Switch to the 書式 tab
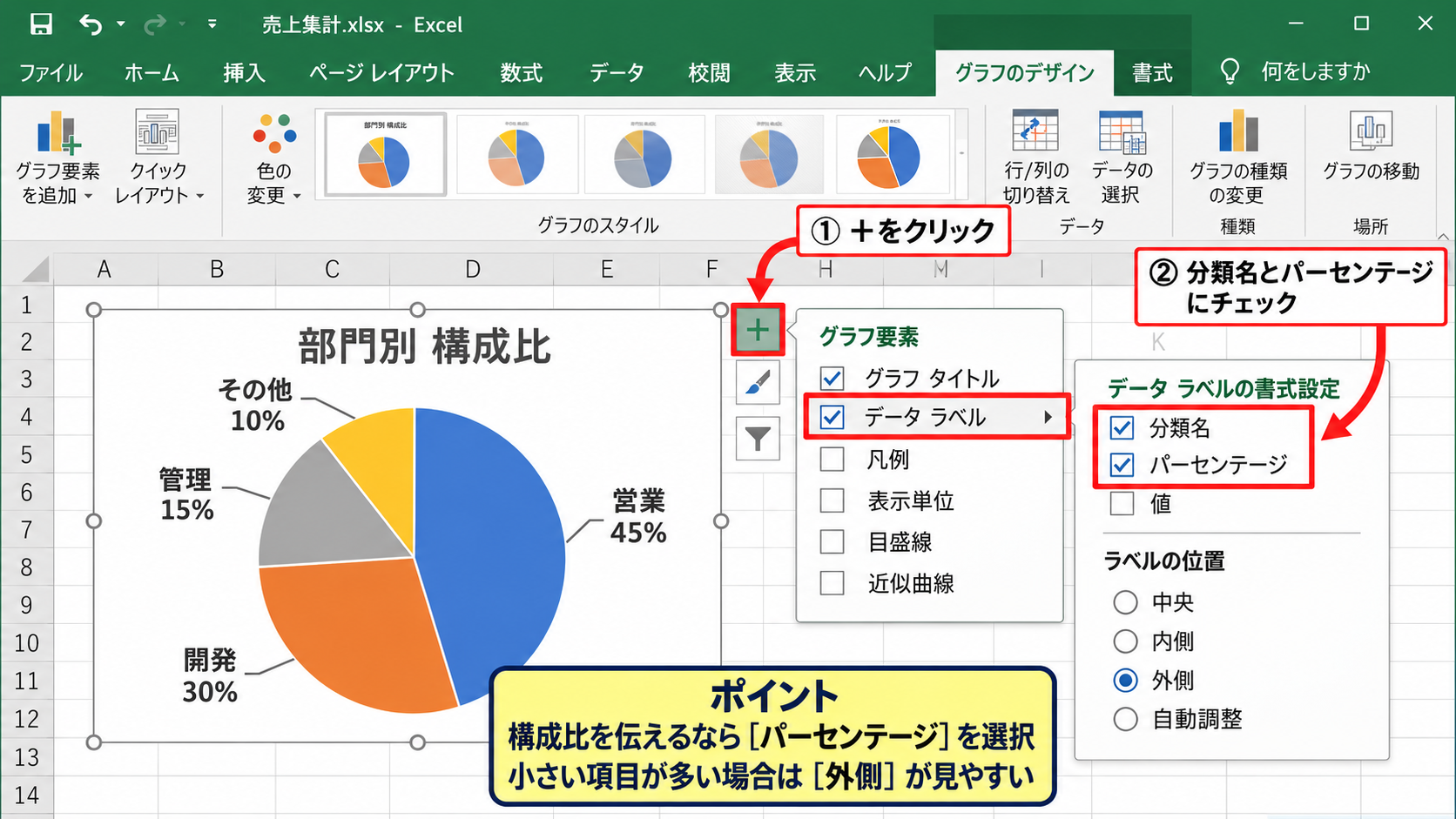Viewport: 1456px width, 819px height. pos(1152,72)
